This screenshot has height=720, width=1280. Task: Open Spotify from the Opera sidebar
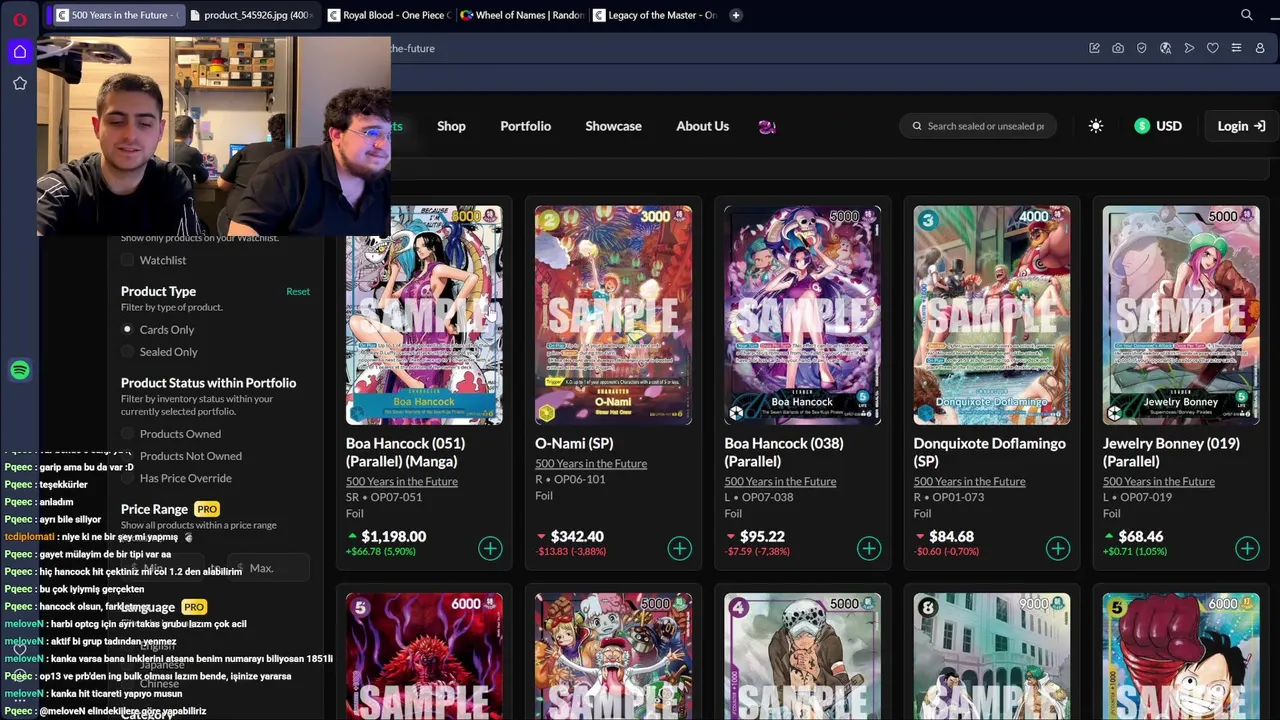[x=20, y=370]
